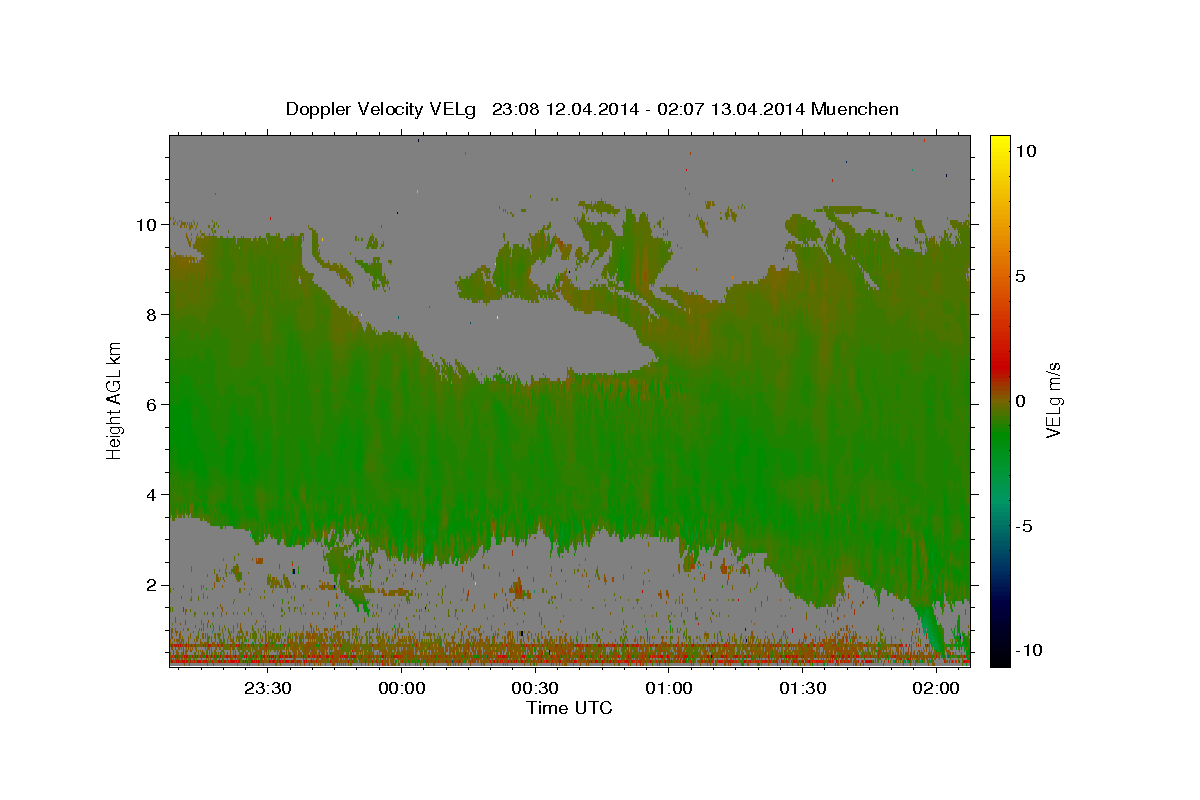The image size is (1200, 800).
Task: Click the height tick label 10
Action: tap(147, 225)
